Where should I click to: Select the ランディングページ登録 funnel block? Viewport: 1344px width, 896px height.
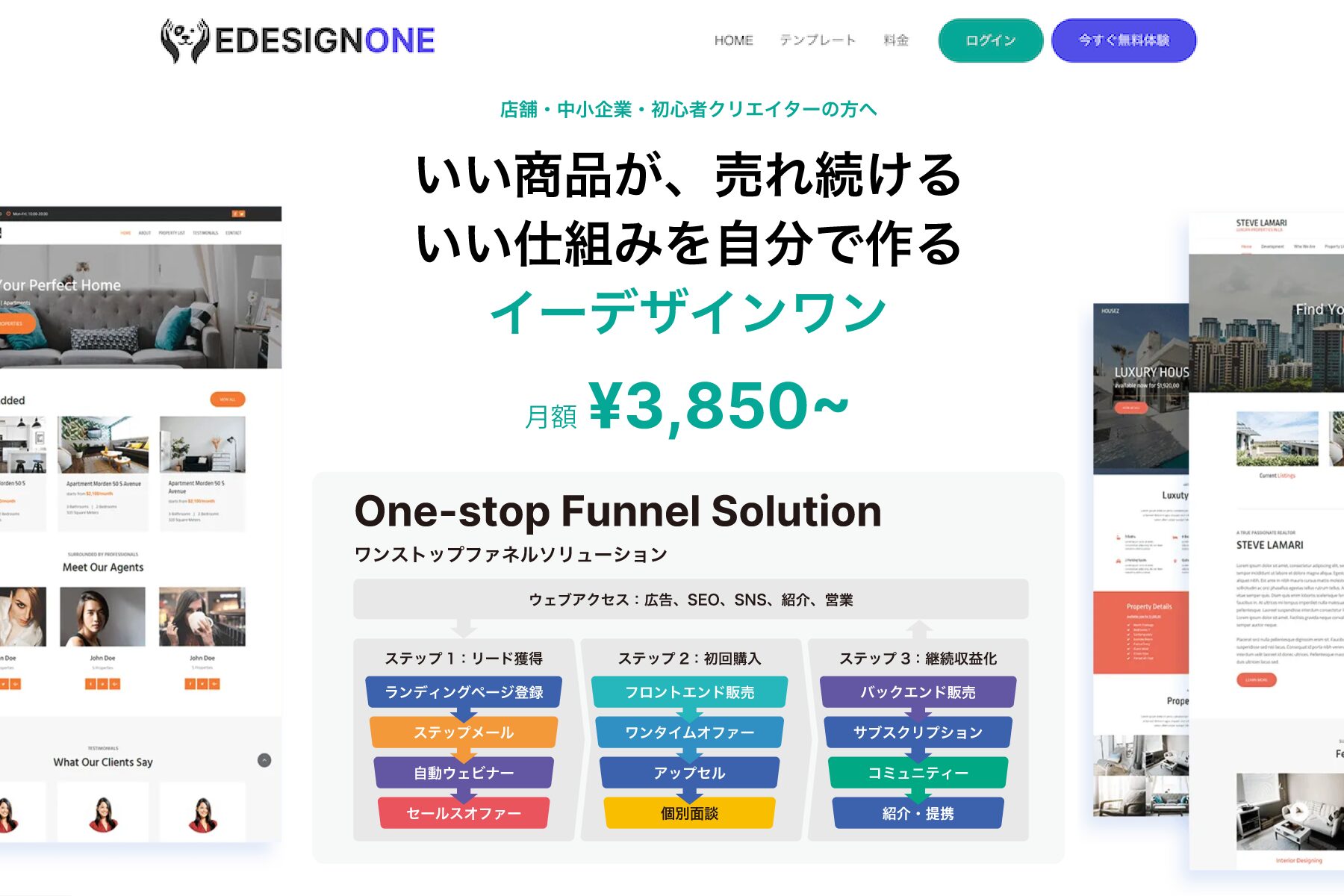pyautogui.click(x=464, y=692)
